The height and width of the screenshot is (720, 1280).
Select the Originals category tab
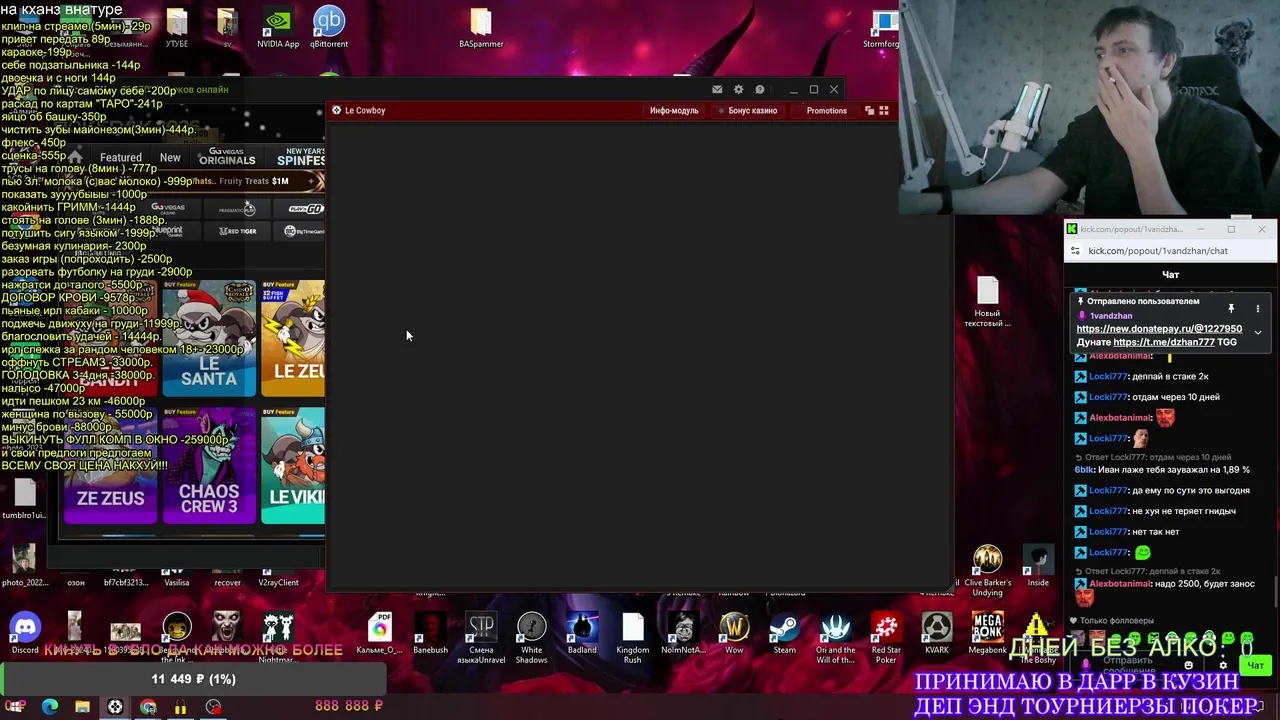coord(227,157)
